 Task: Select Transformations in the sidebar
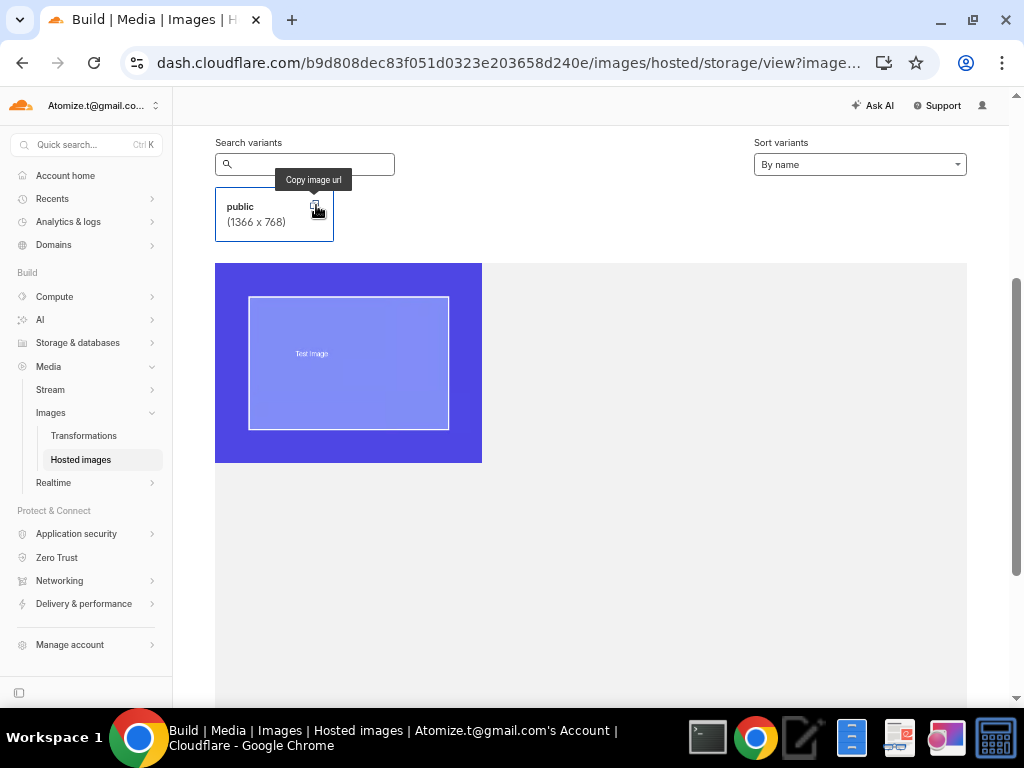pos(84,435)
